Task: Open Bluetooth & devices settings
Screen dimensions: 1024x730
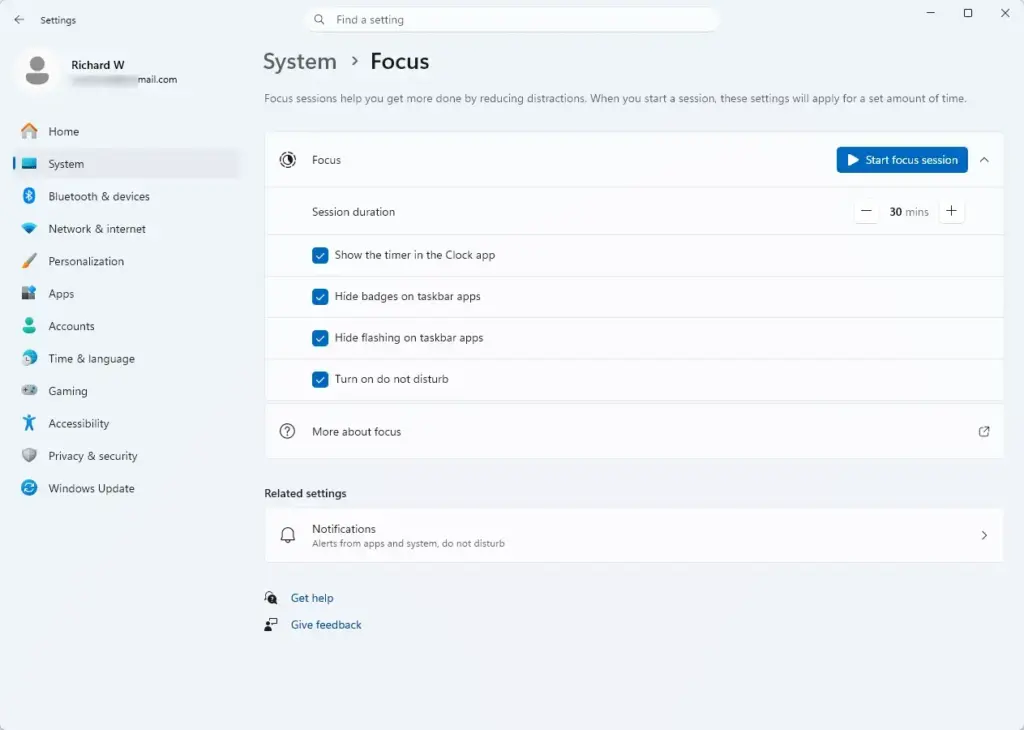Action: [125, 196]
